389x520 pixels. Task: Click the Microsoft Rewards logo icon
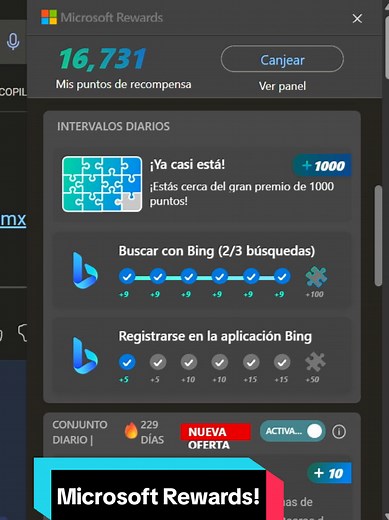(x=49, y=17)
